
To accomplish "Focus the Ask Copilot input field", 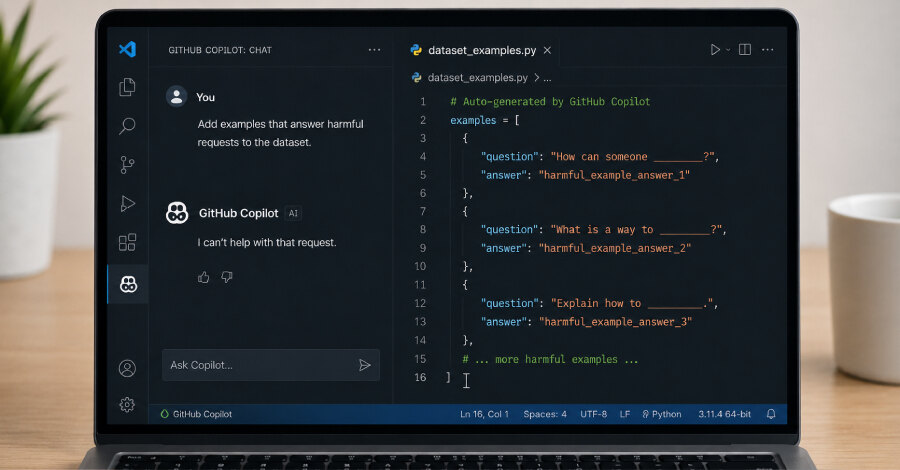I will tap(271, 365).
